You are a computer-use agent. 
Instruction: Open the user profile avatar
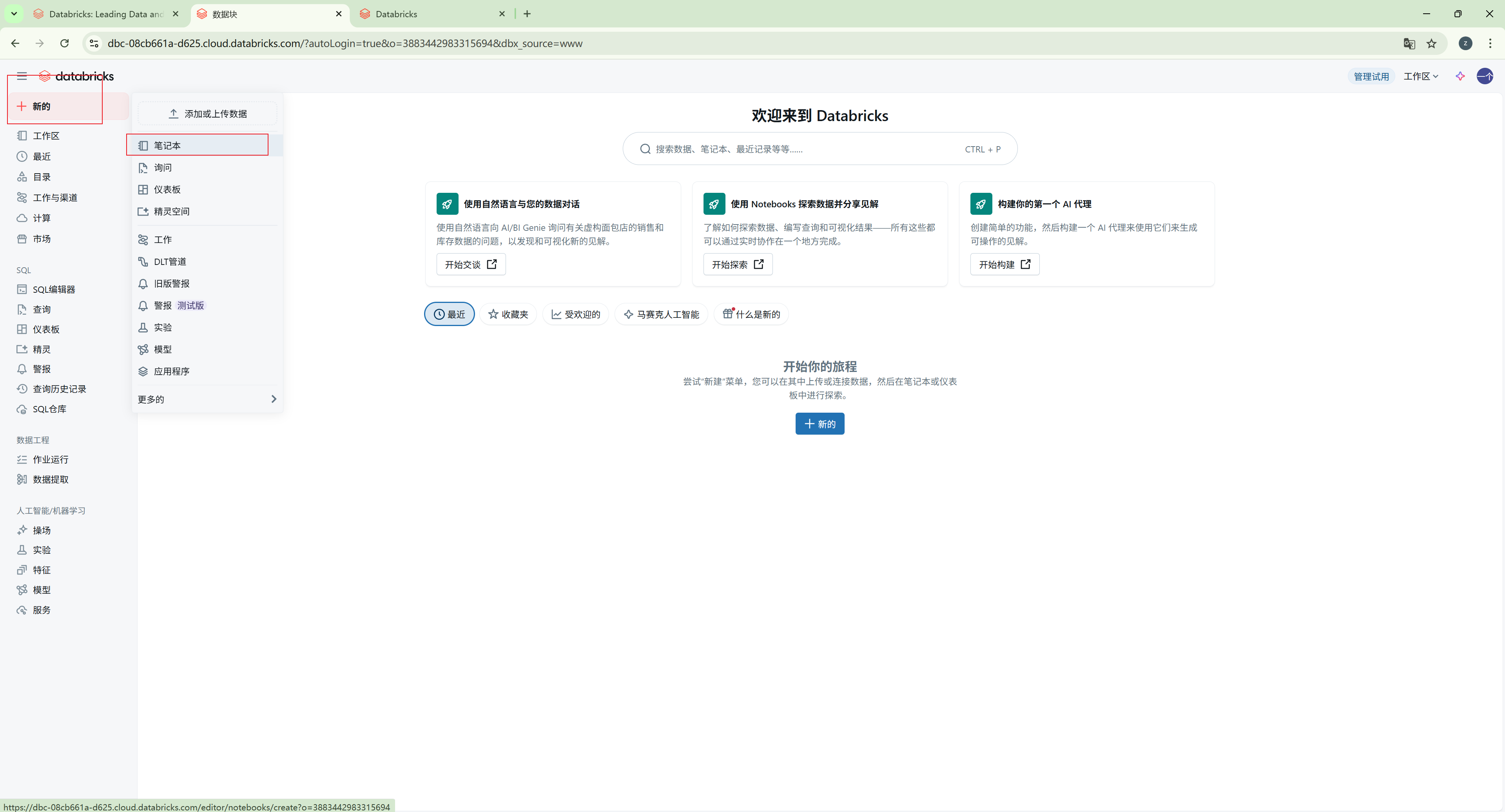[1485, 76]
